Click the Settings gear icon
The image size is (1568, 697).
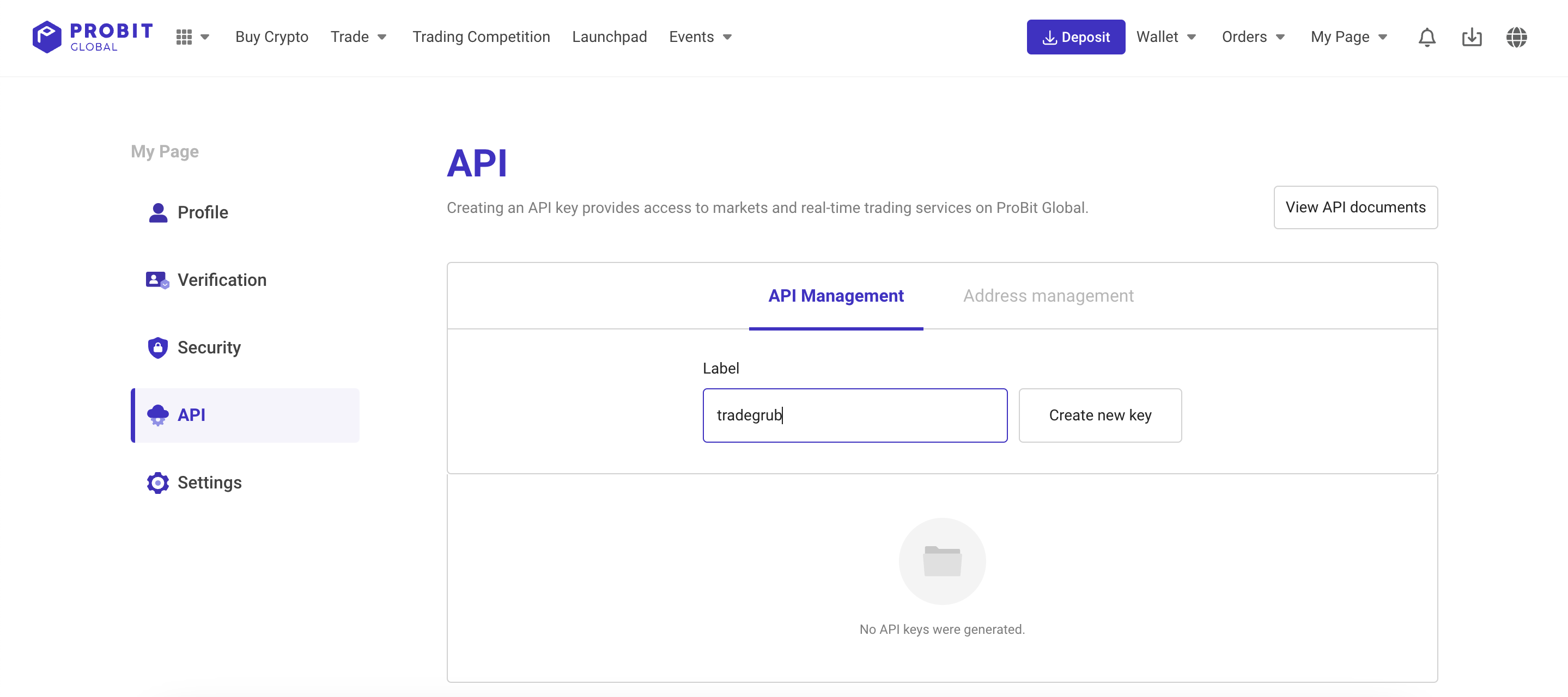[157, 482]
